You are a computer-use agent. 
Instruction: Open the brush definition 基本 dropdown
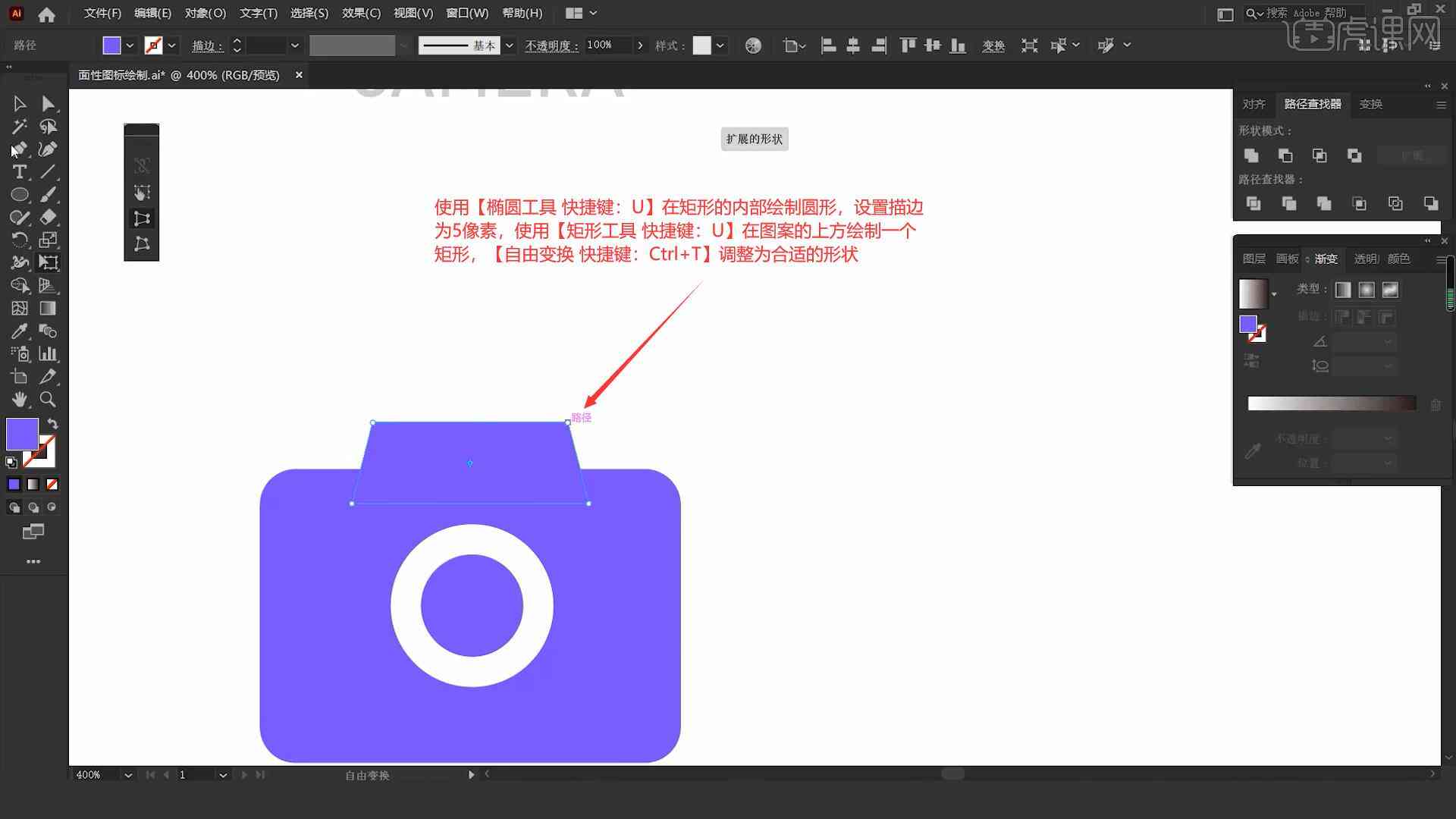[x=510, y=45]
